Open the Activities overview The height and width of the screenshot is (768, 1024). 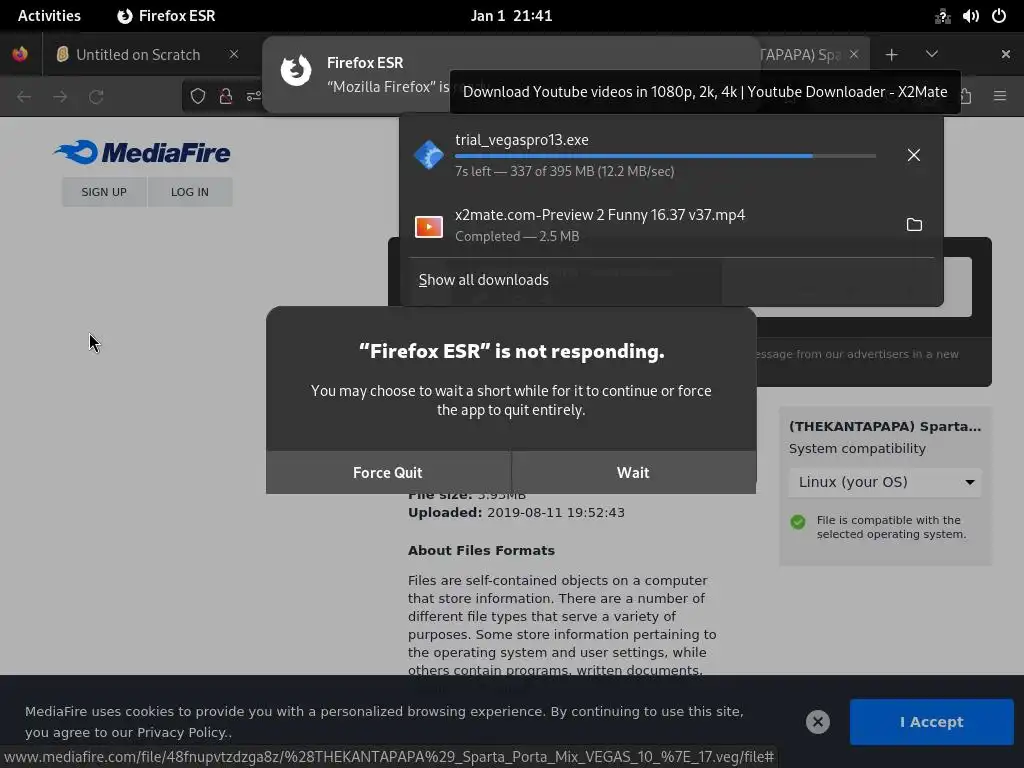[x=50, y=16]
